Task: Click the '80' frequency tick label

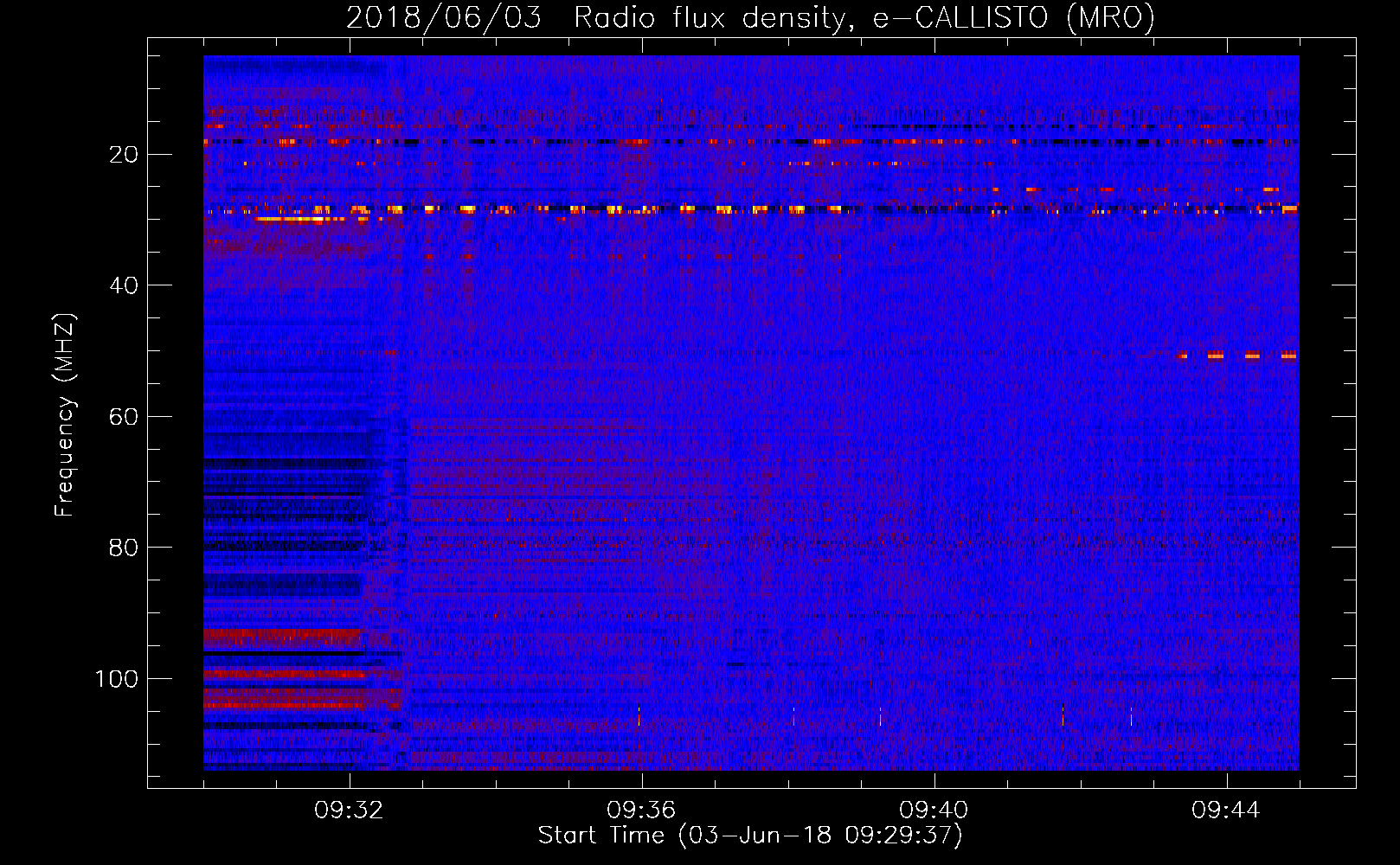Action: [x=124, y=548]
